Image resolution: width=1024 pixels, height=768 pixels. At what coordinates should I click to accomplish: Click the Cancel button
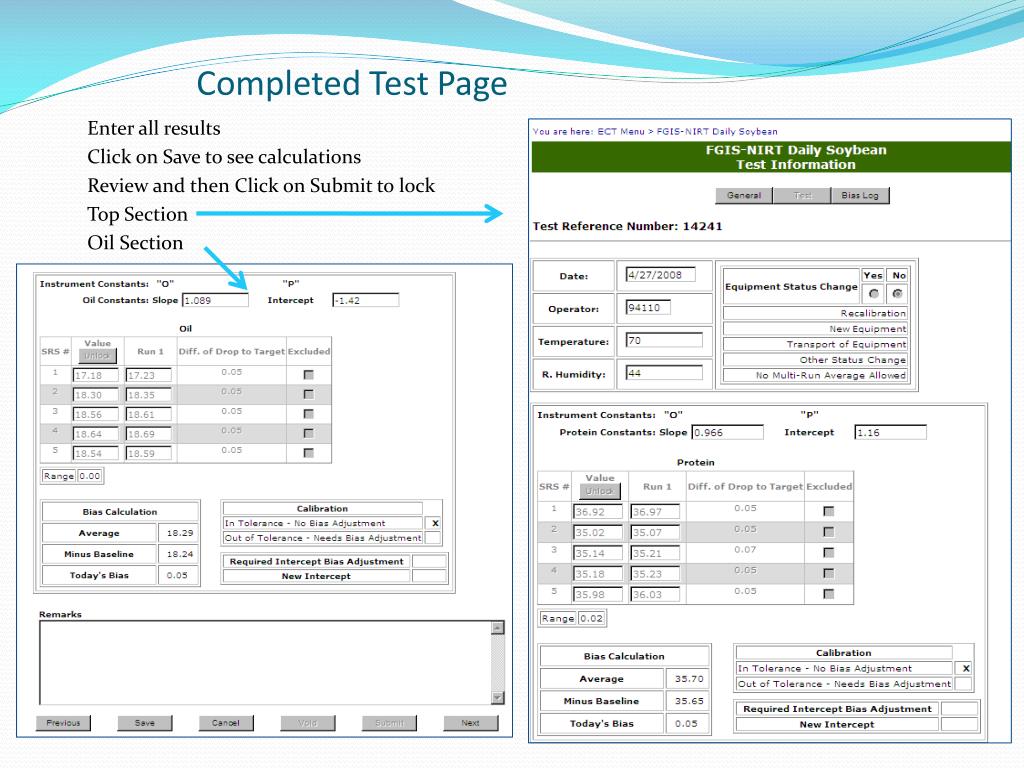(x=226, y=723)
